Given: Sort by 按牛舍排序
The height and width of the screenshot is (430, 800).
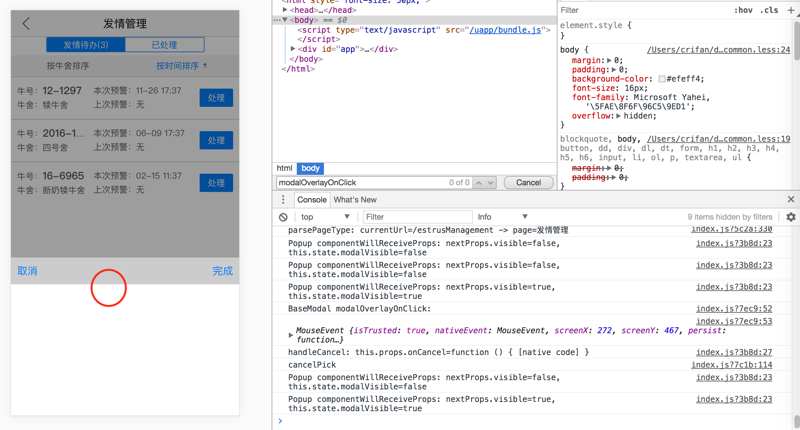Looking at the screenshot, I should click(68, 66).
